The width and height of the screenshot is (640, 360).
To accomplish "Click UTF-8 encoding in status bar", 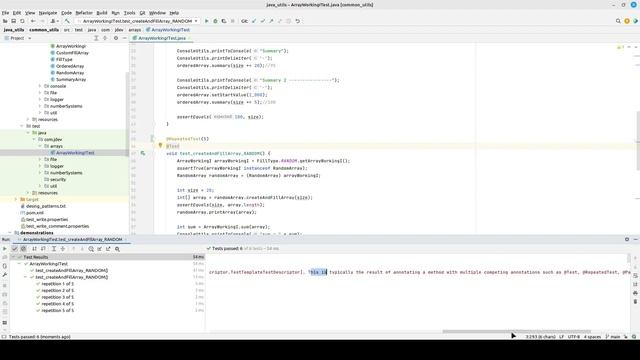I will tap(573, 337).
